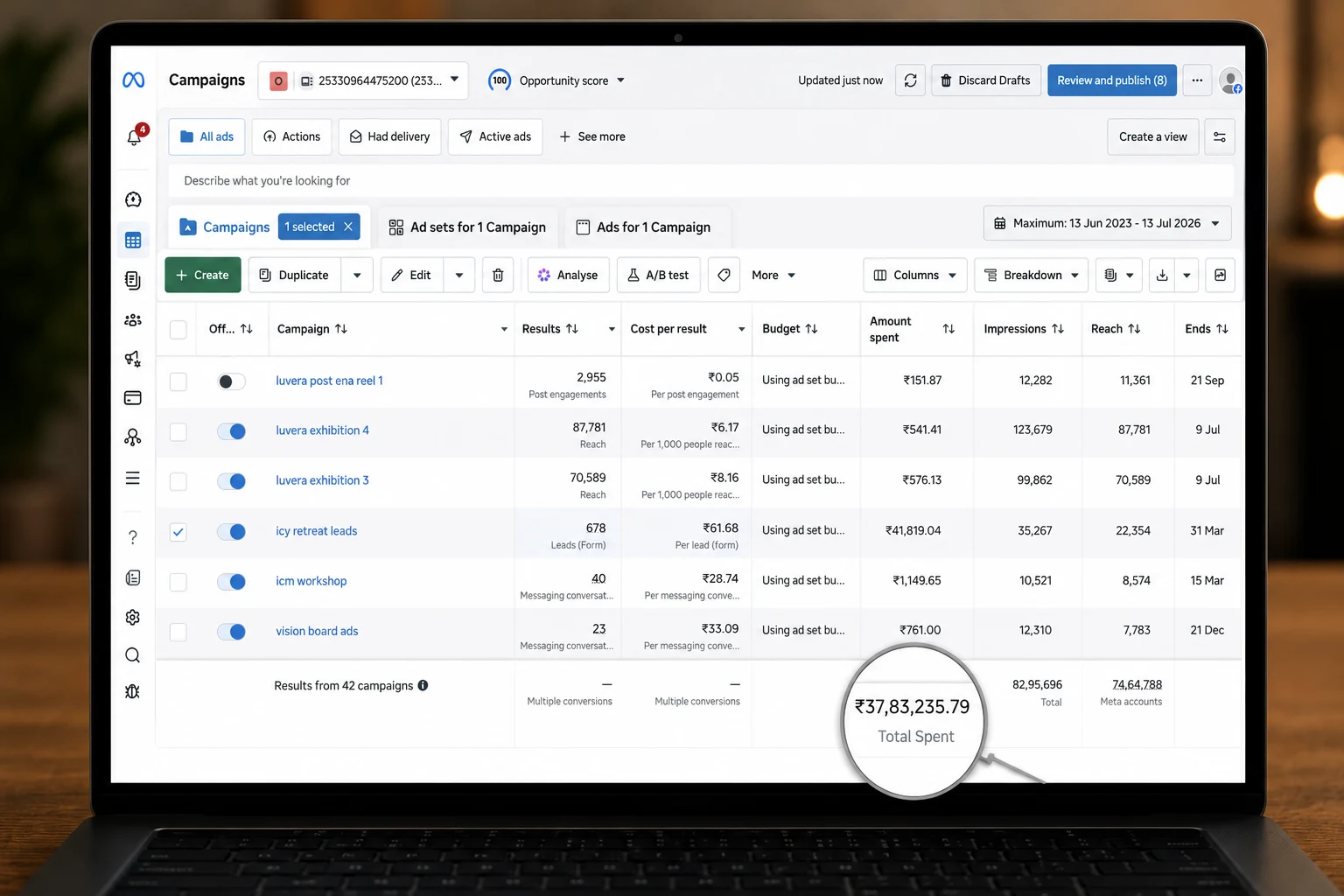Turn on the luvera post ena reel 1 toggle
The height and width of the screenshot is (896, 1344).
coord(231,381)
